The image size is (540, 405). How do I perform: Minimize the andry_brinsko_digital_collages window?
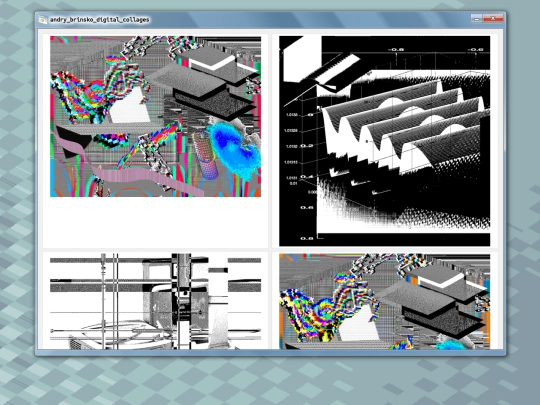click(x=476, y=19)
